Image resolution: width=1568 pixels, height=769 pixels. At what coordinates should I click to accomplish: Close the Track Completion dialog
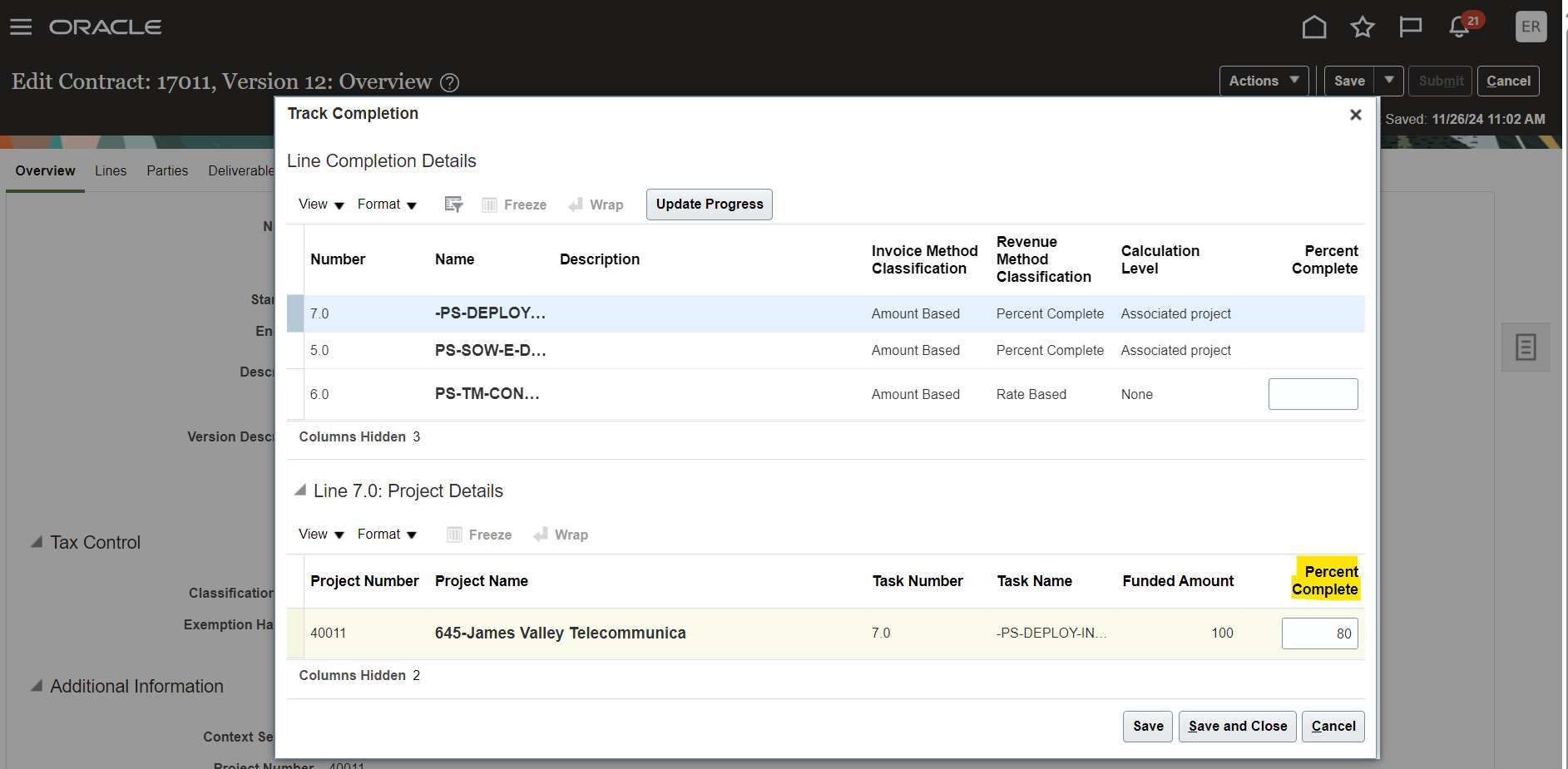[1356, 115]
